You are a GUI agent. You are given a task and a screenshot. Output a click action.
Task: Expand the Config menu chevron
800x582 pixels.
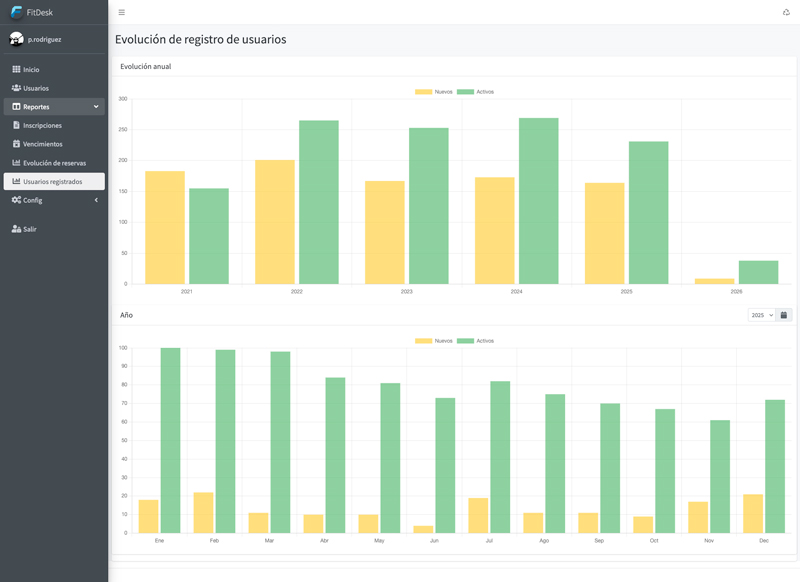pyautogui.click(x=96, y=200)
